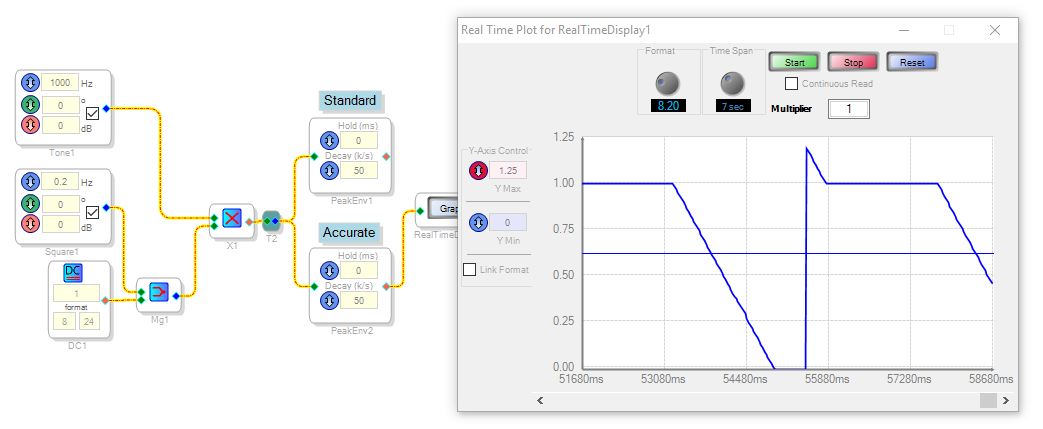Click PeakEnv1 Hold value field
This screenshot has width=1043, height=429.
pos(359,140)
